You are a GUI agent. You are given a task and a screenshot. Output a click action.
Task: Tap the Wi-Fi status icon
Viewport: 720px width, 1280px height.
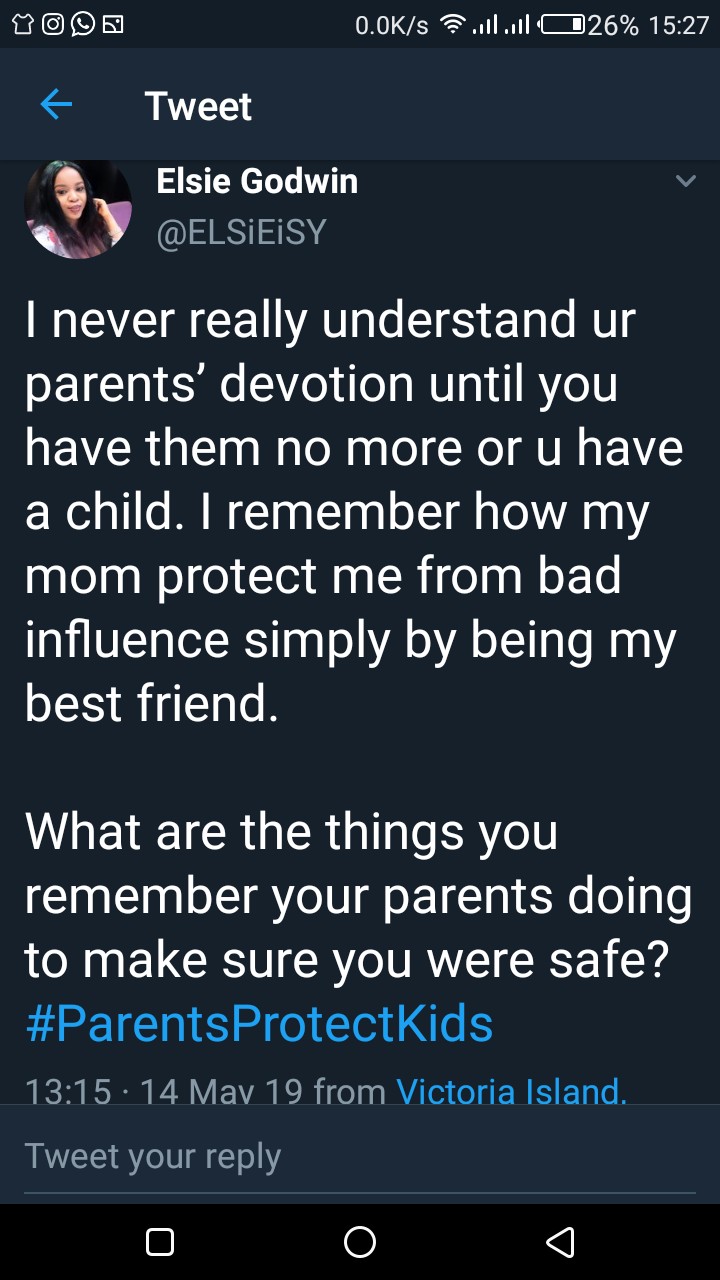click(454, 25)
